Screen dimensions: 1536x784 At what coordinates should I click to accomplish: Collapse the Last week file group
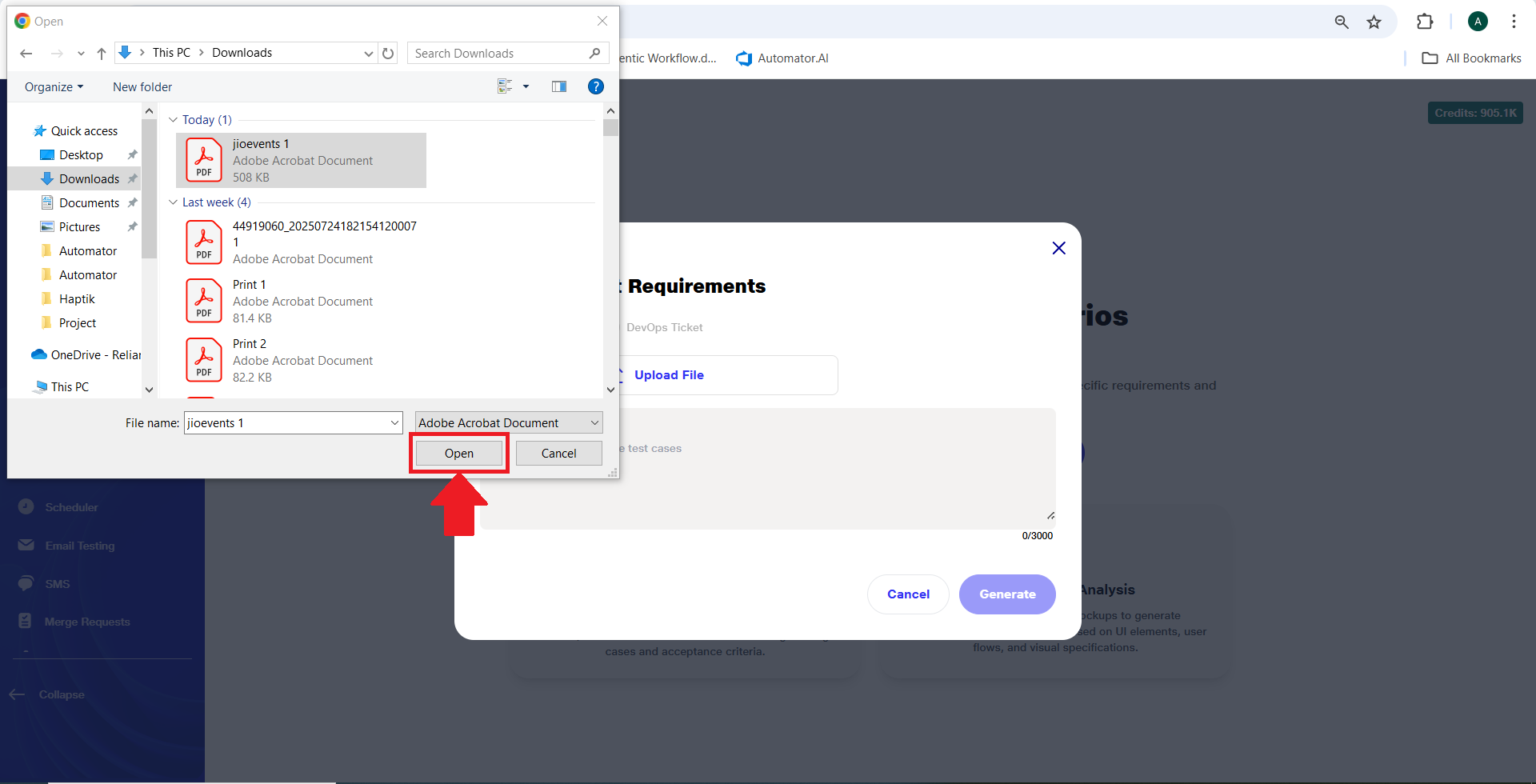[173, 202]
